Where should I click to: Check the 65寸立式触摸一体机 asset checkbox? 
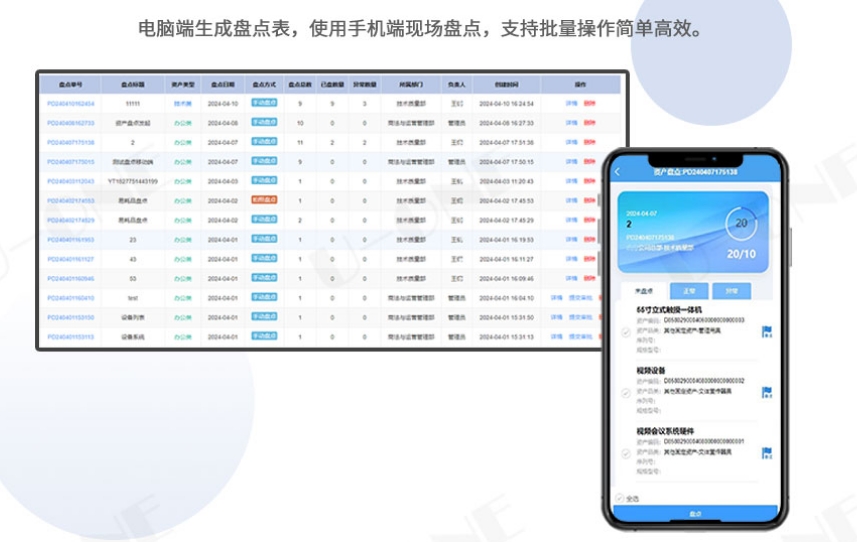[x=626, y=332]
